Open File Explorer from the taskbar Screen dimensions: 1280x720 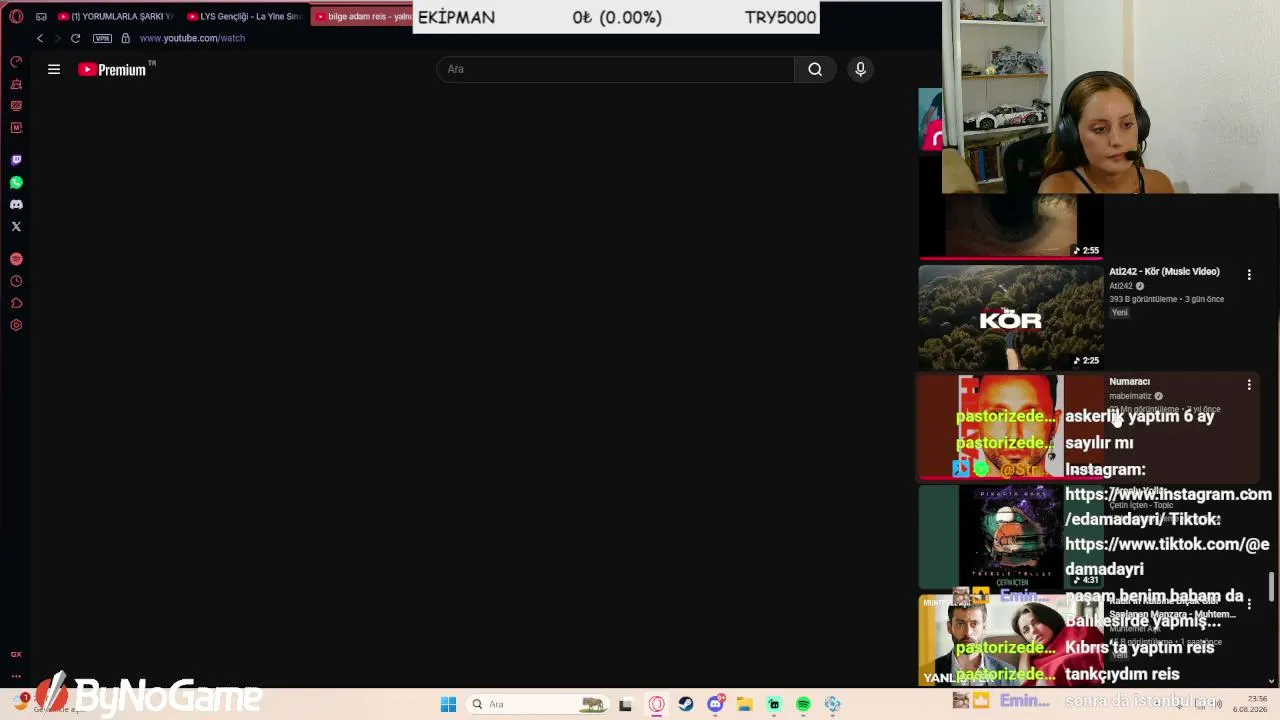744,704
